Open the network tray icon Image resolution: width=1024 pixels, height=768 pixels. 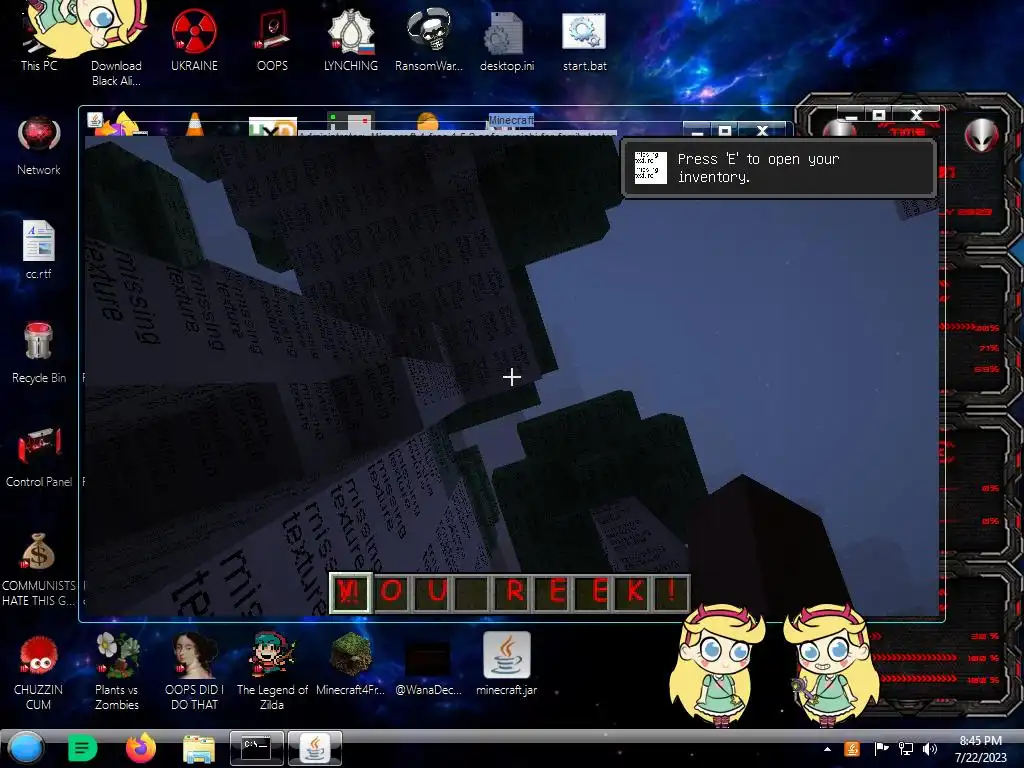[x=906, y=749]
